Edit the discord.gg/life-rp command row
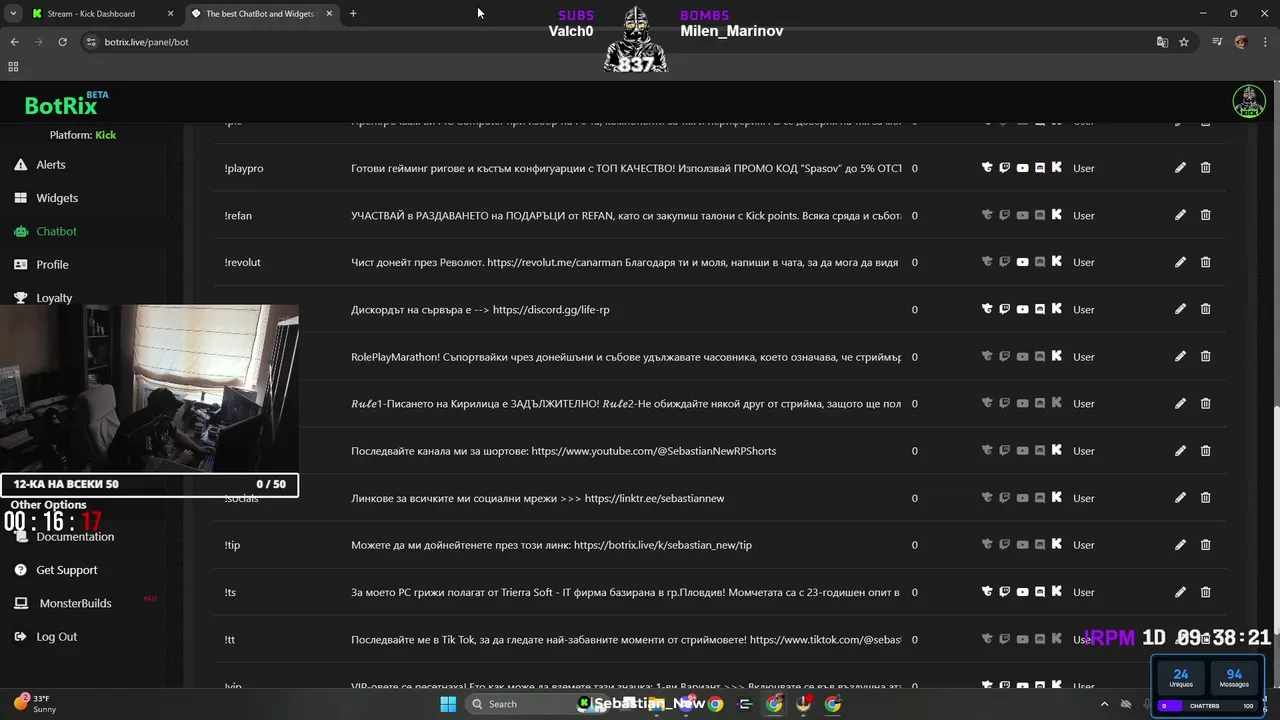Screen dimensions: 1280x720 [x=1180, y=309]
